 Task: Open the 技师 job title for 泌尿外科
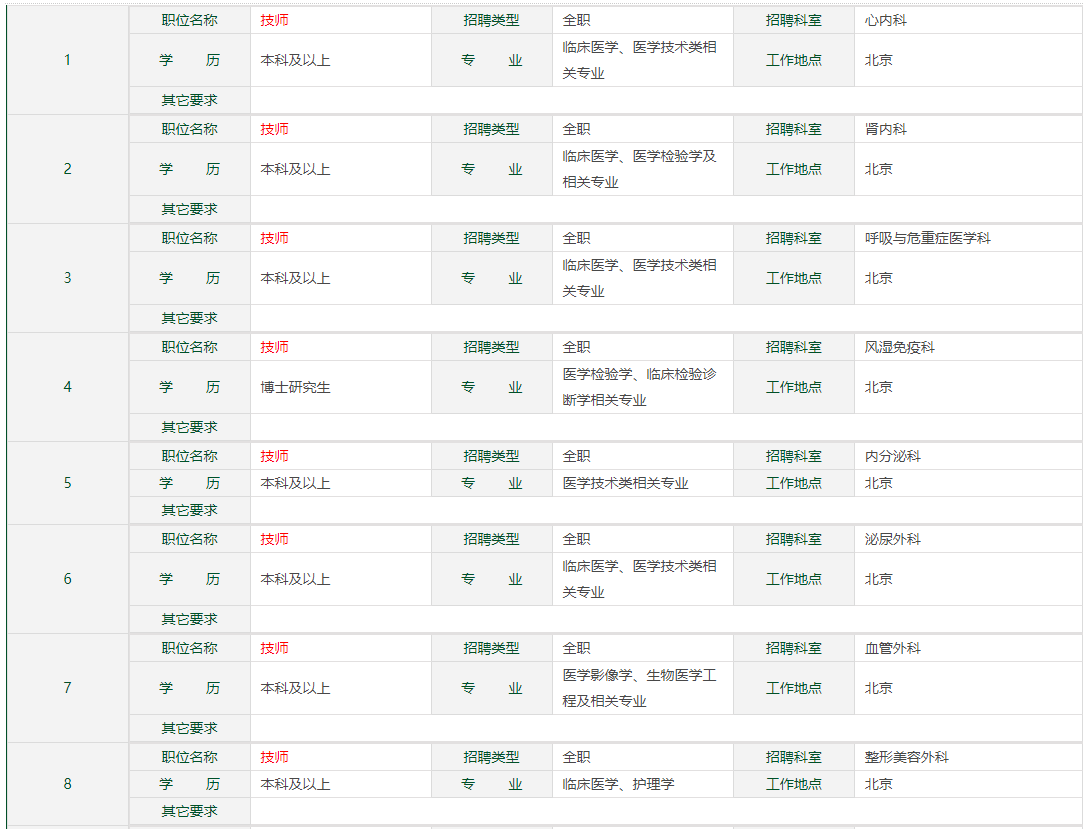(x=274, y=539)
